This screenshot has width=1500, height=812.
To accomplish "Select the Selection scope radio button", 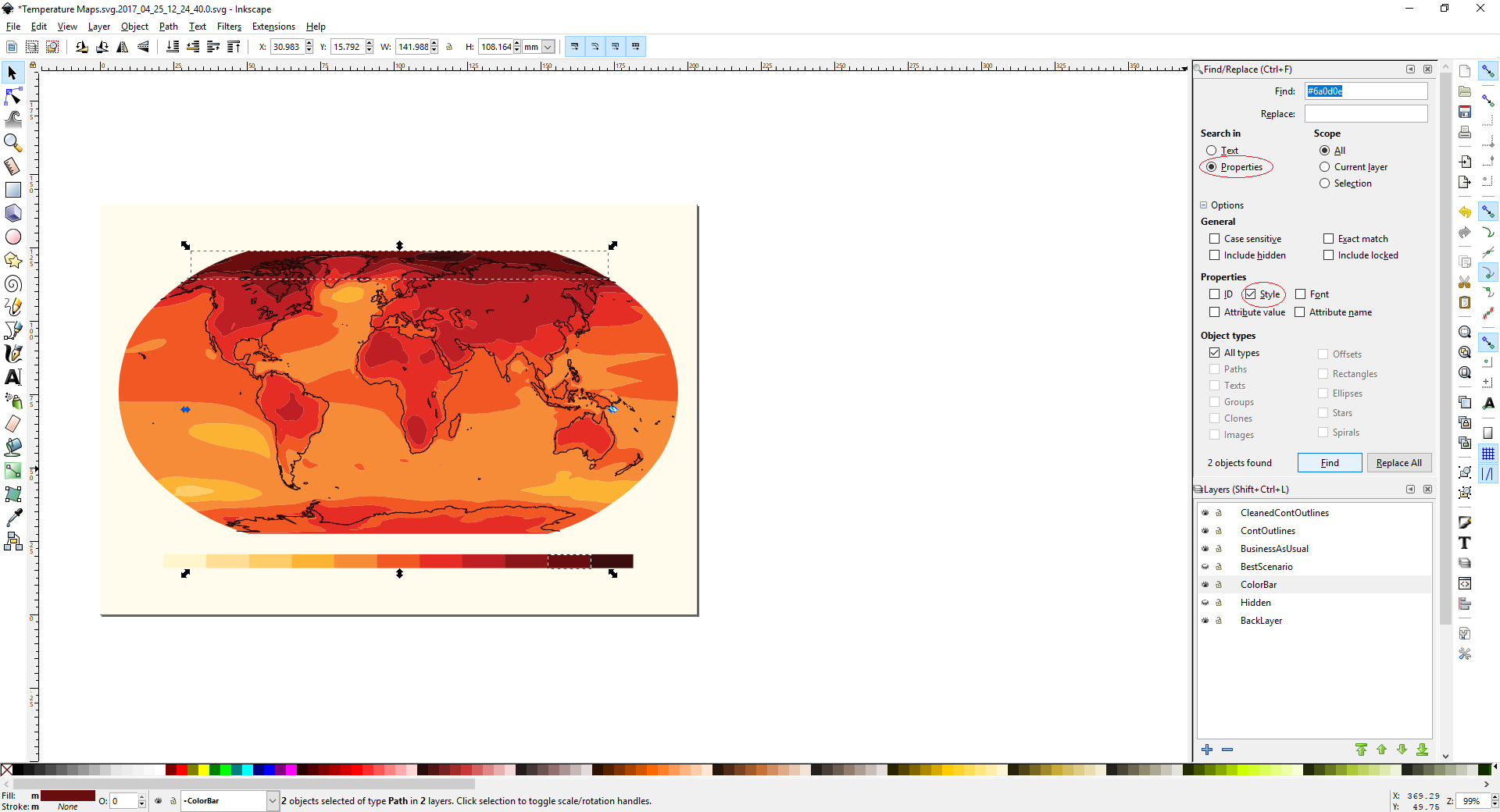I will tap(1324, 183).
